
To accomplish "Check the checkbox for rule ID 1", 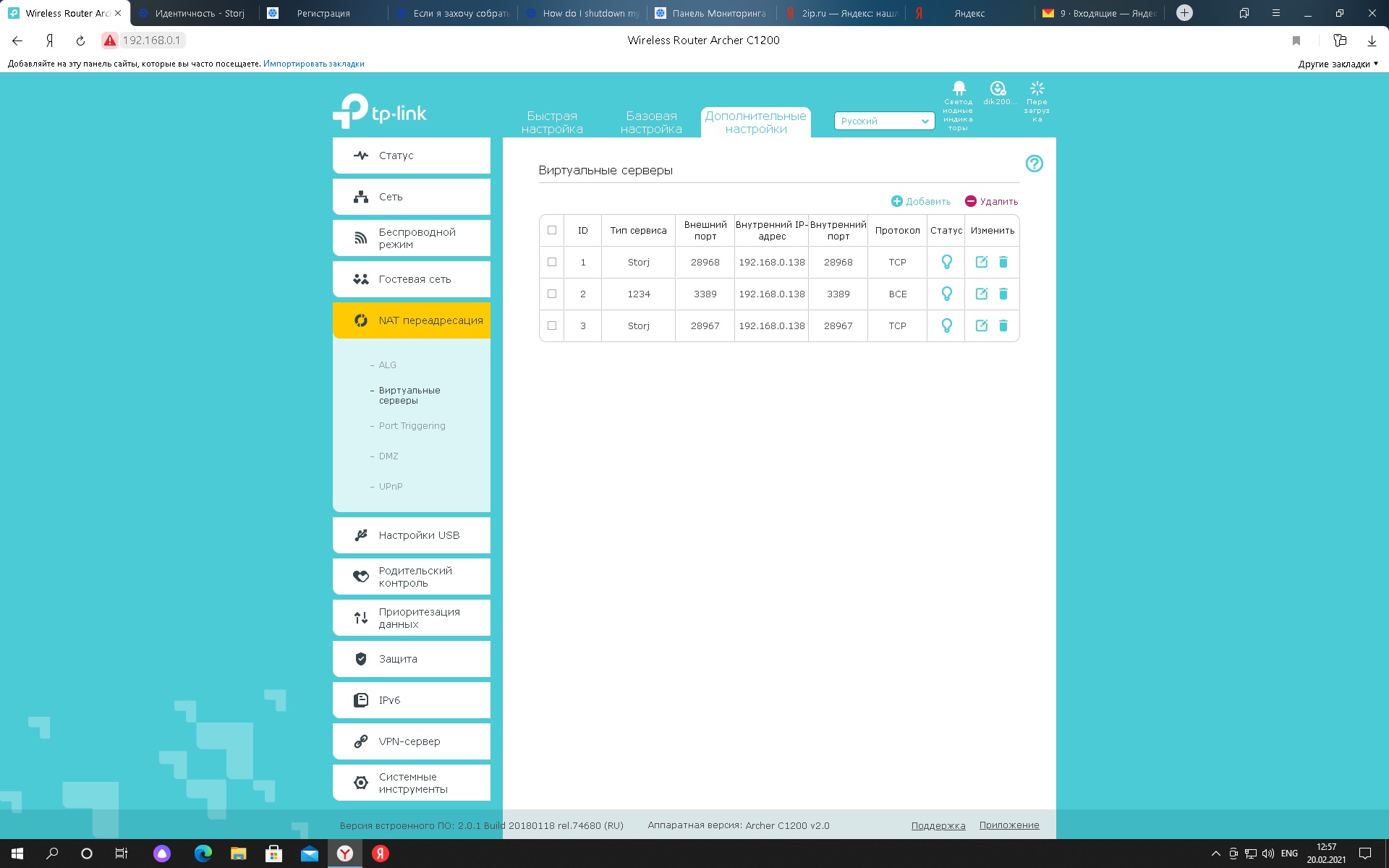I will [x=552, y=262].
